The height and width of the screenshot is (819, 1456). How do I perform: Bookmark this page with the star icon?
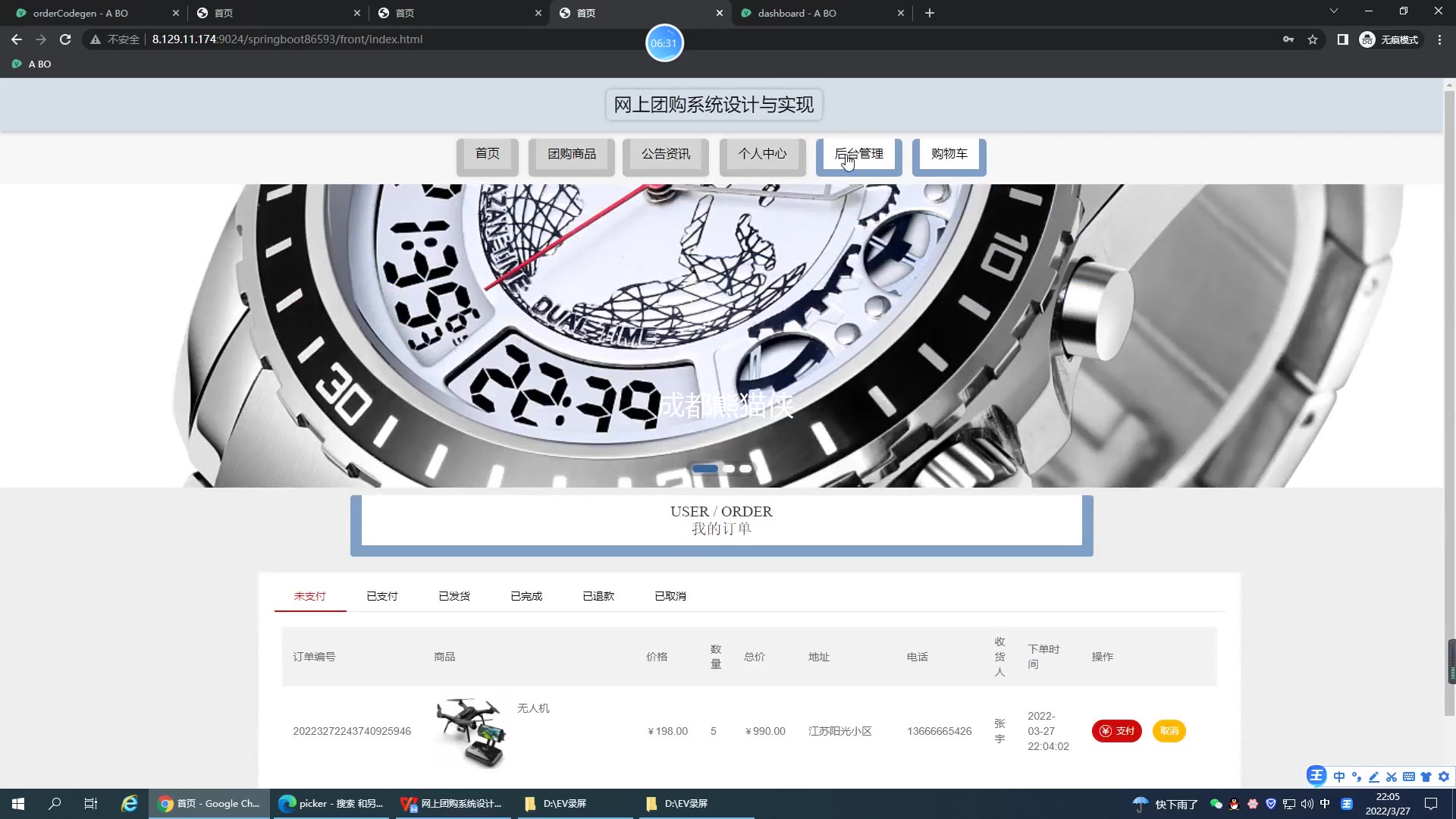[x=1313, y=39]
